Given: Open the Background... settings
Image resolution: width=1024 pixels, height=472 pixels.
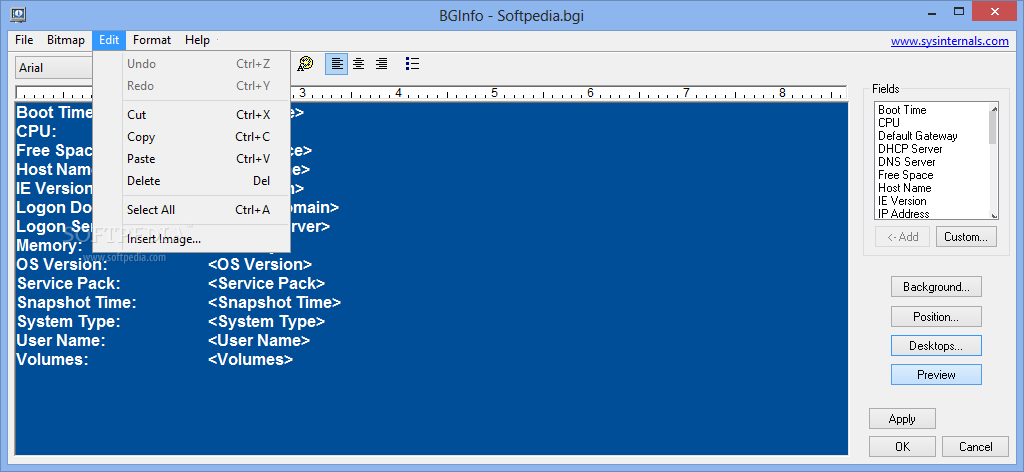Looking at the screenshot, I should [x=936, y=287].
